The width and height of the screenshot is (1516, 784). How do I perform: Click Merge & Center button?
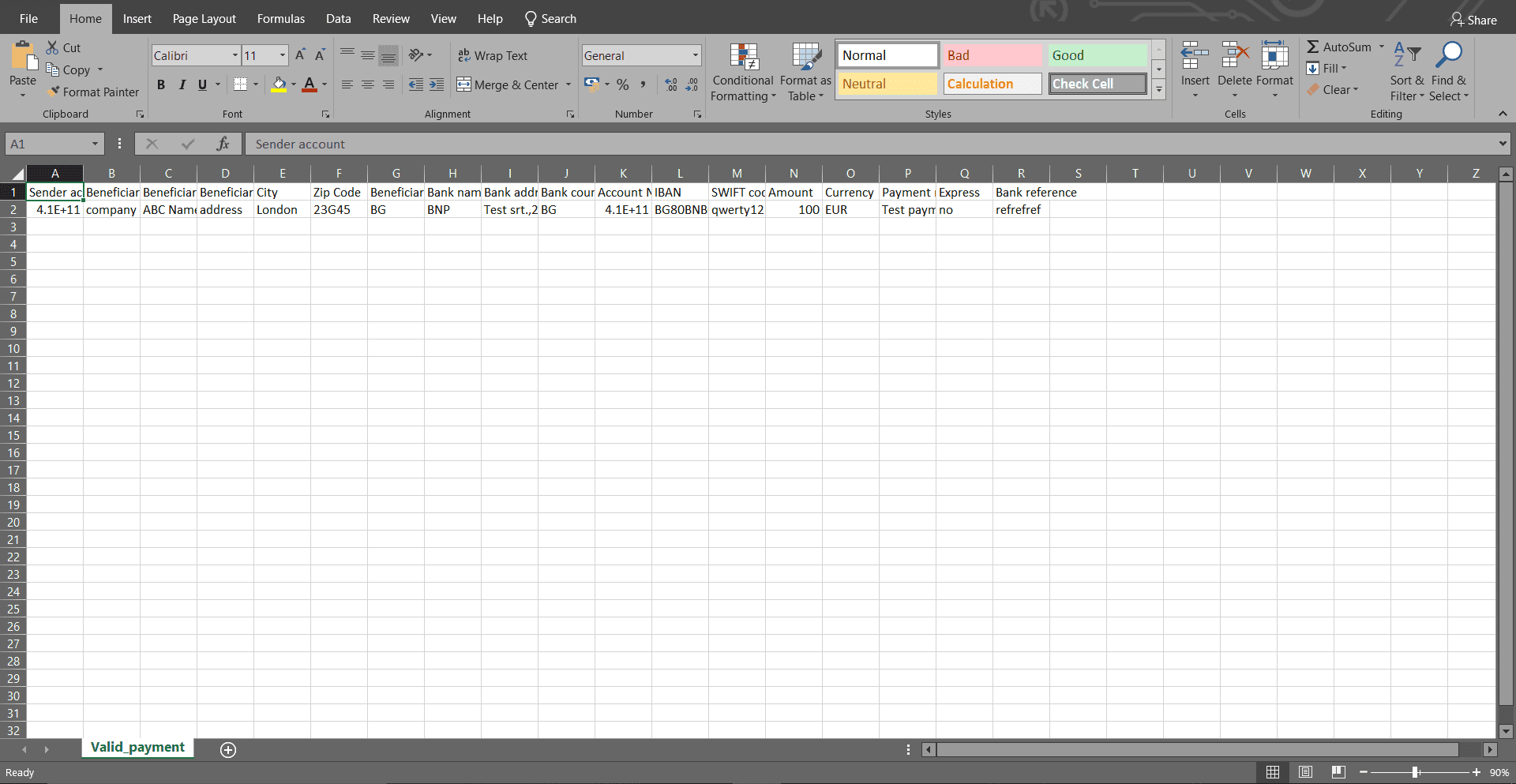click(x=508, y=84)
